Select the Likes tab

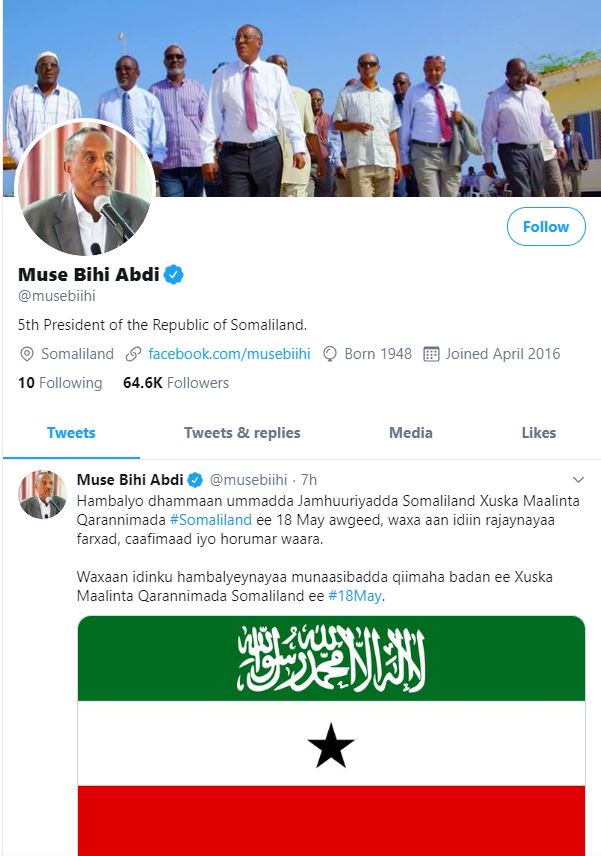[x=538, y=433]
